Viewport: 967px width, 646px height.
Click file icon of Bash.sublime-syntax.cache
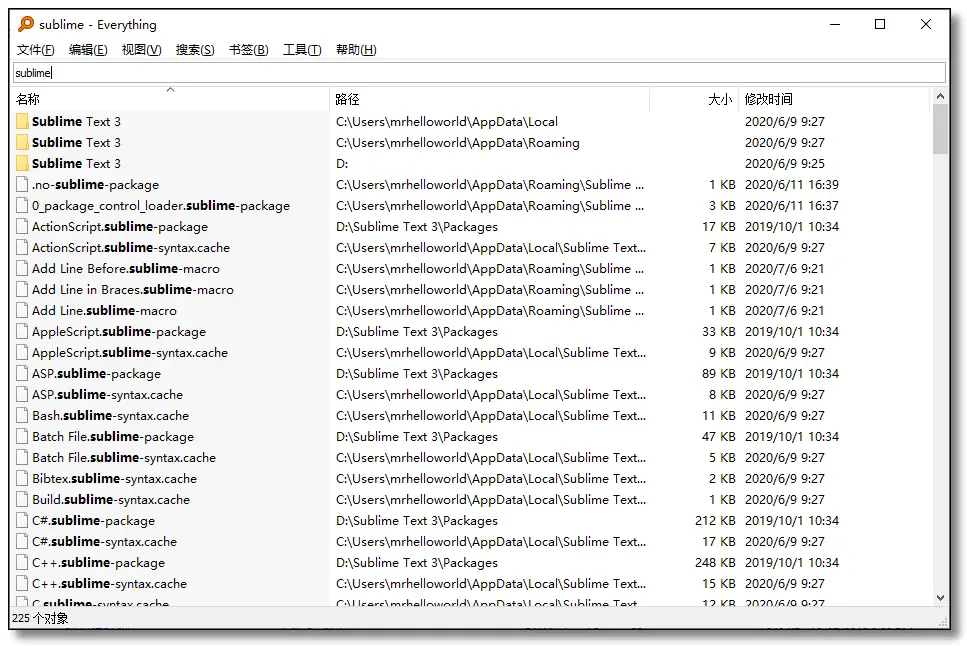[22, 415]
